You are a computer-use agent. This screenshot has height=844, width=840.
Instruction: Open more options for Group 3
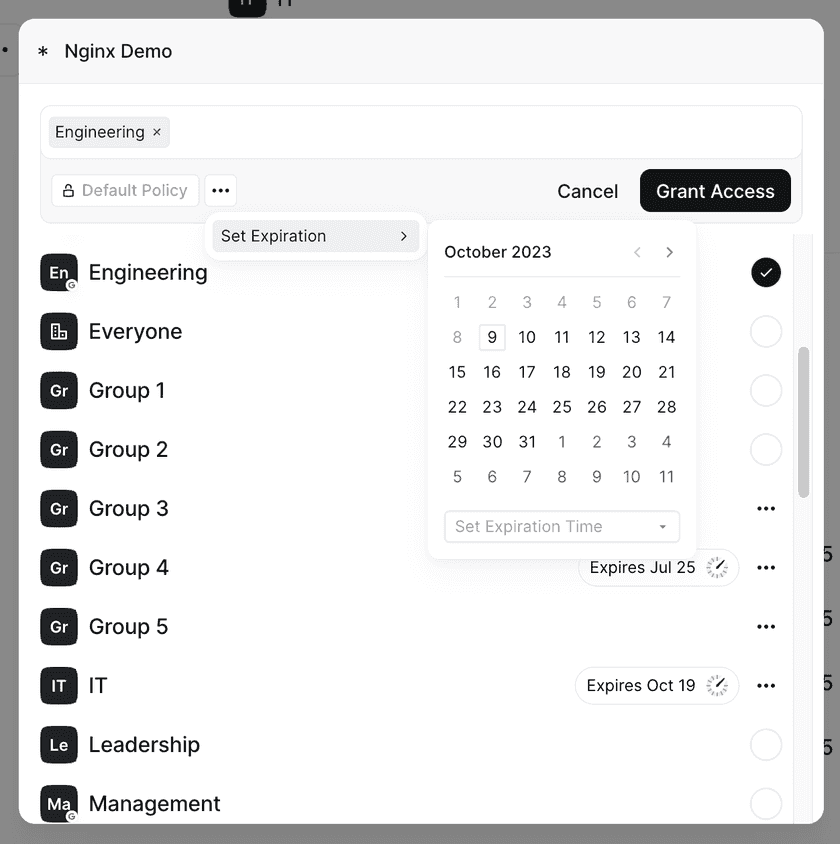click(766, 509)
